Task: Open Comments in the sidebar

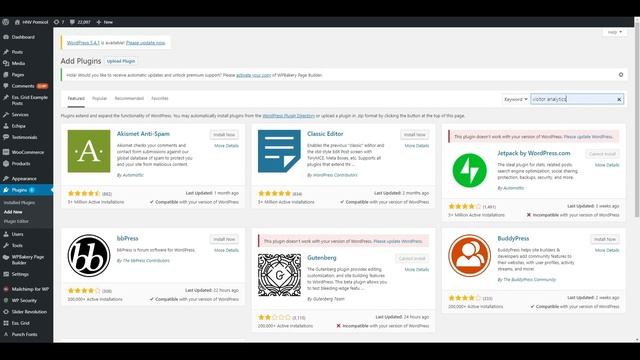Action: (x=23, y=86)
